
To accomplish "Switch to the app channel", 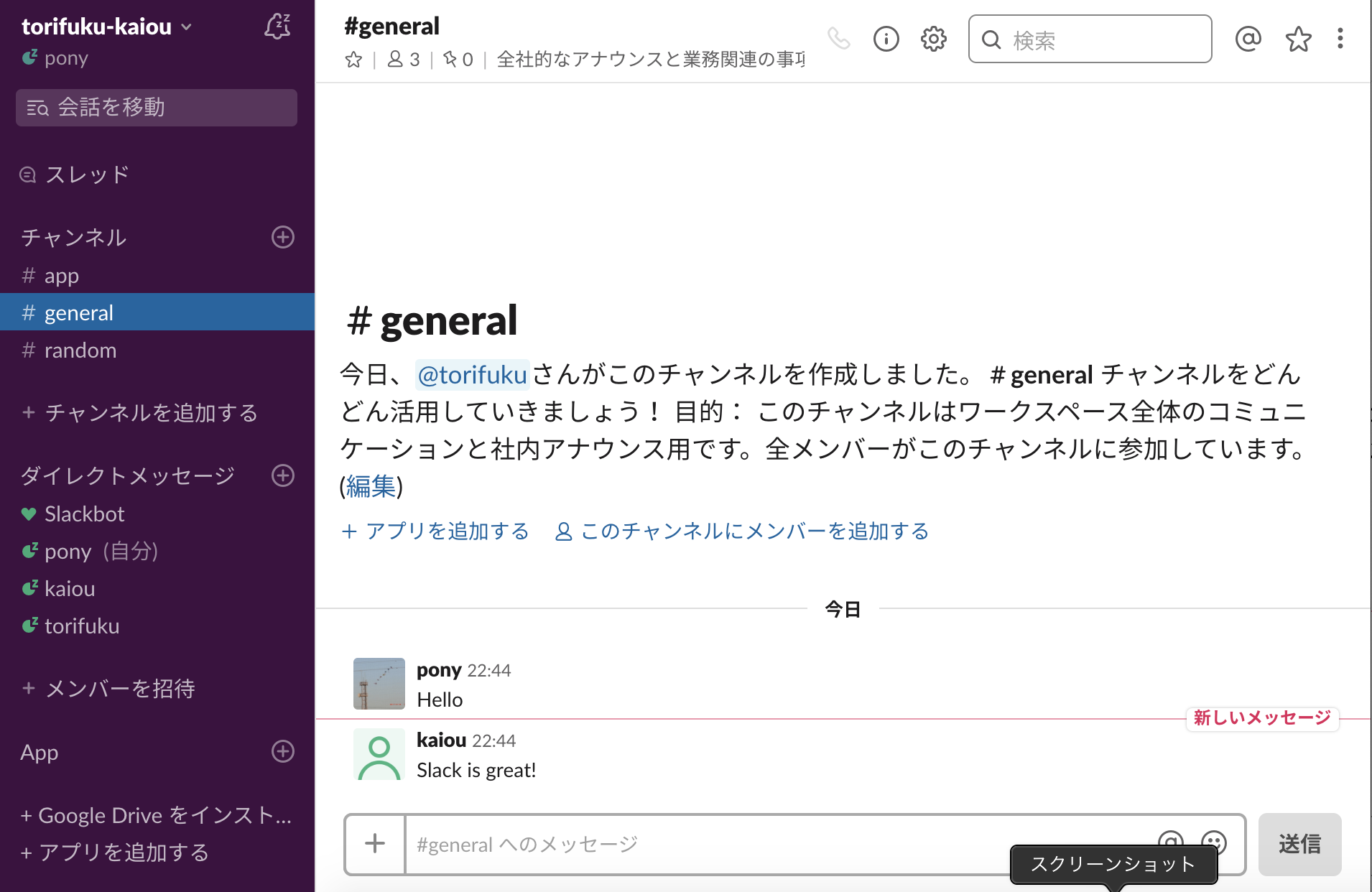I will pyautogui.click(x=157, y=275).
